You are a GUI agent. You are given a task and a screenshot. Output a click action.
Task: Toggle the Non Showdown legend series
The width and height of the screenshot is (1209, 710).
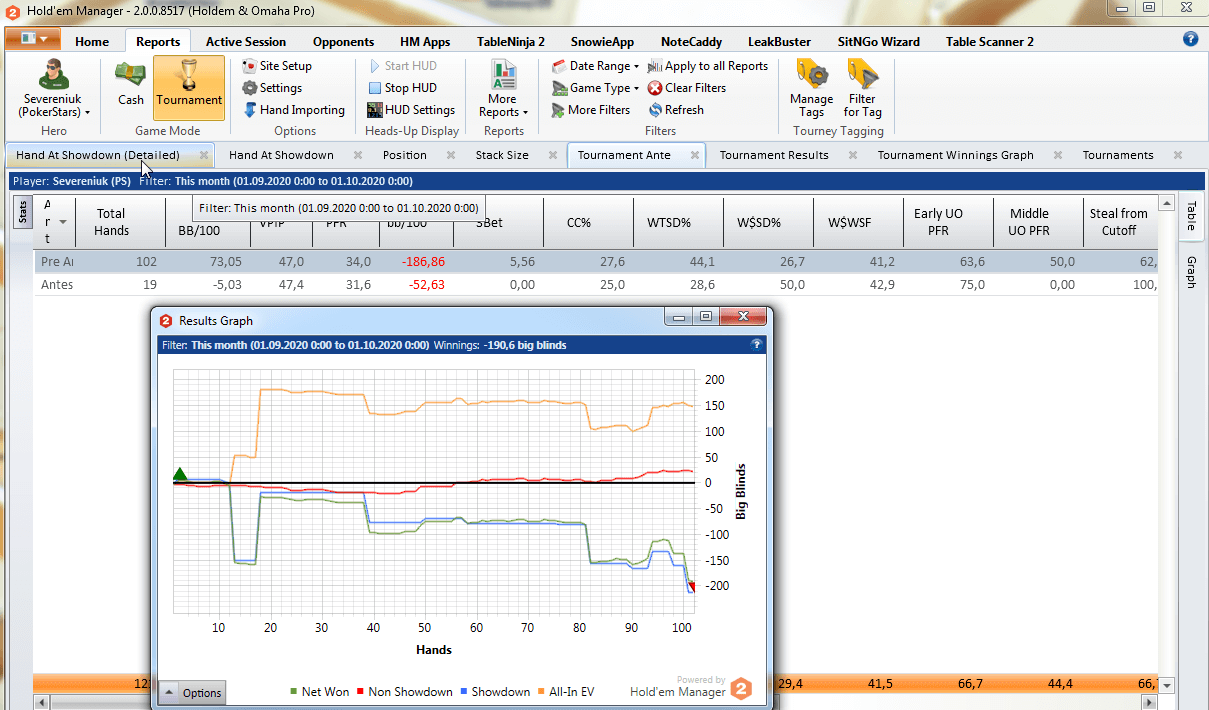point(404,691)
